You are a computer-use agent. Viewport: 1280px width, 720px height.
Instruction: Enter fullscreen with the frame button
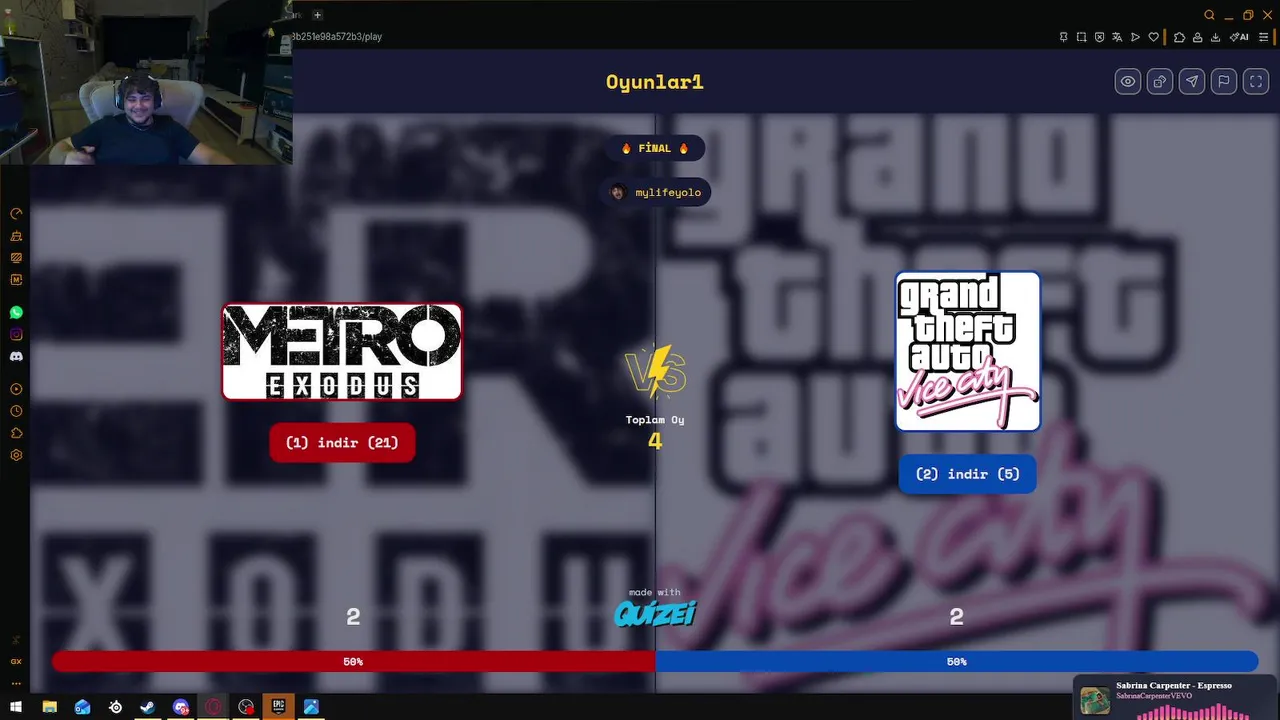pos(1256,82)
